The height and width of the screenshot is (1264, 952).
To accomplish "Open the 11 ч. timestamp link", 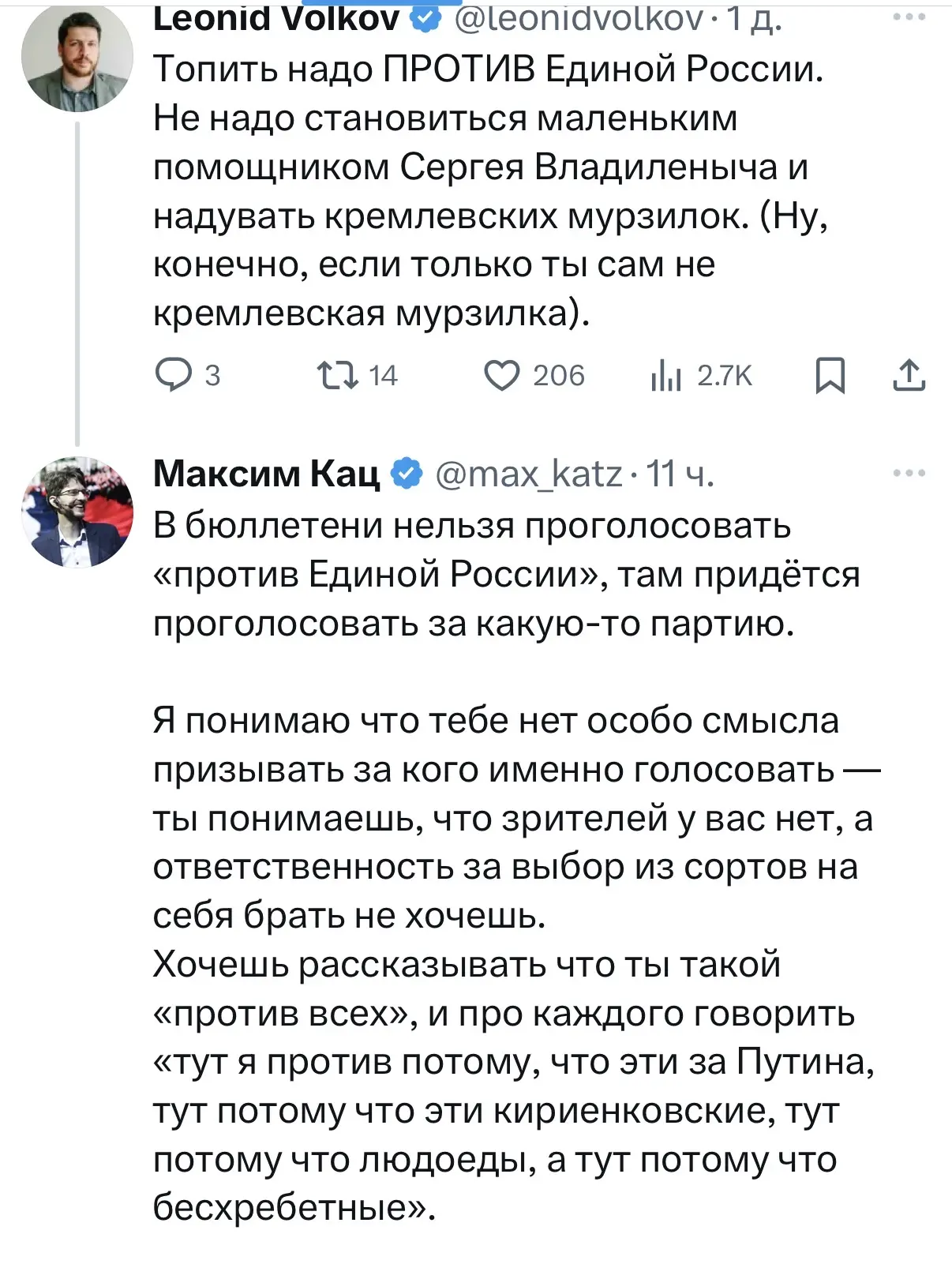I will click(x=680, y=474).
